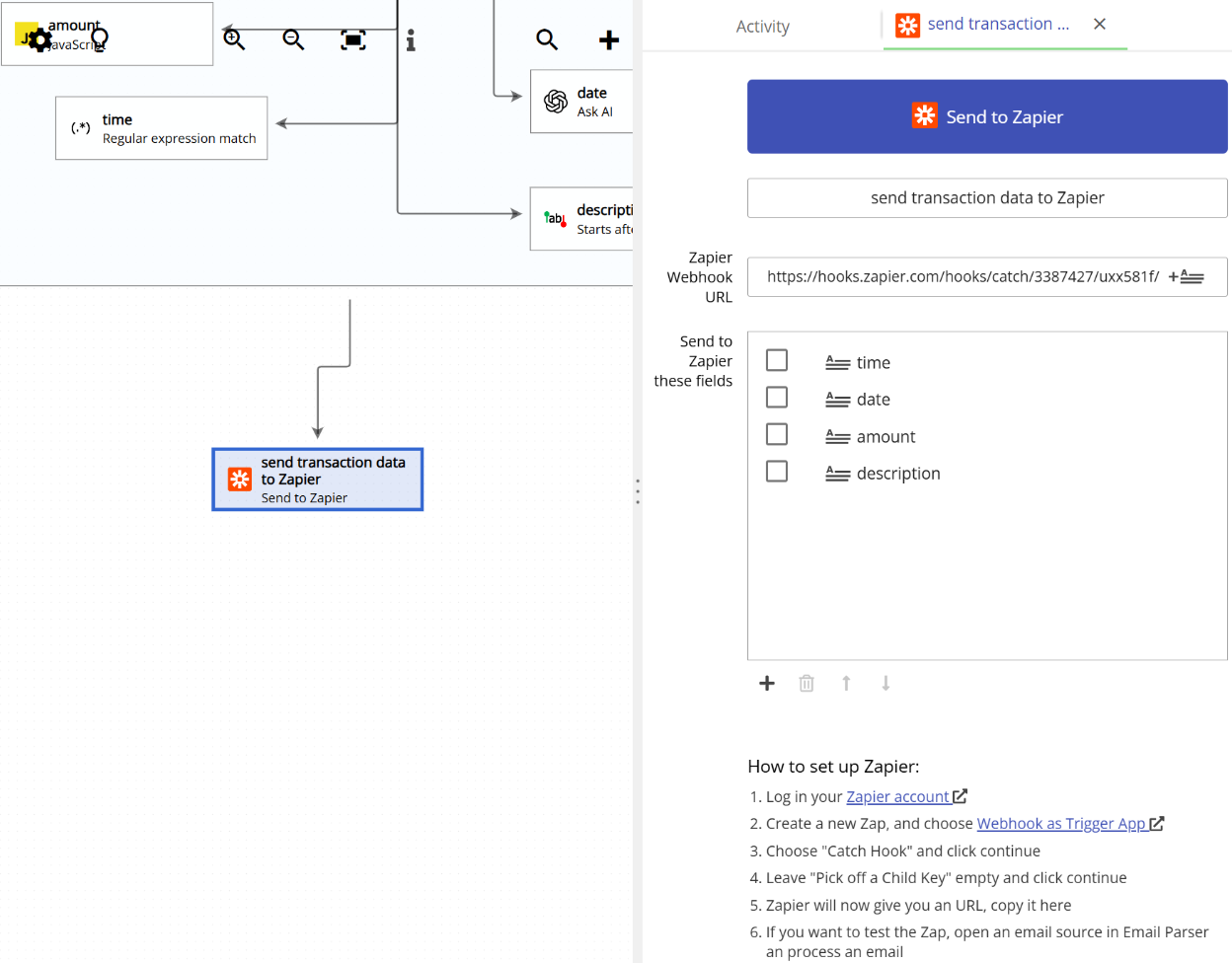Click the regex (.*) icon on the time node
1232x963 pixels.
pyautogui.click(x=79, y=126)
